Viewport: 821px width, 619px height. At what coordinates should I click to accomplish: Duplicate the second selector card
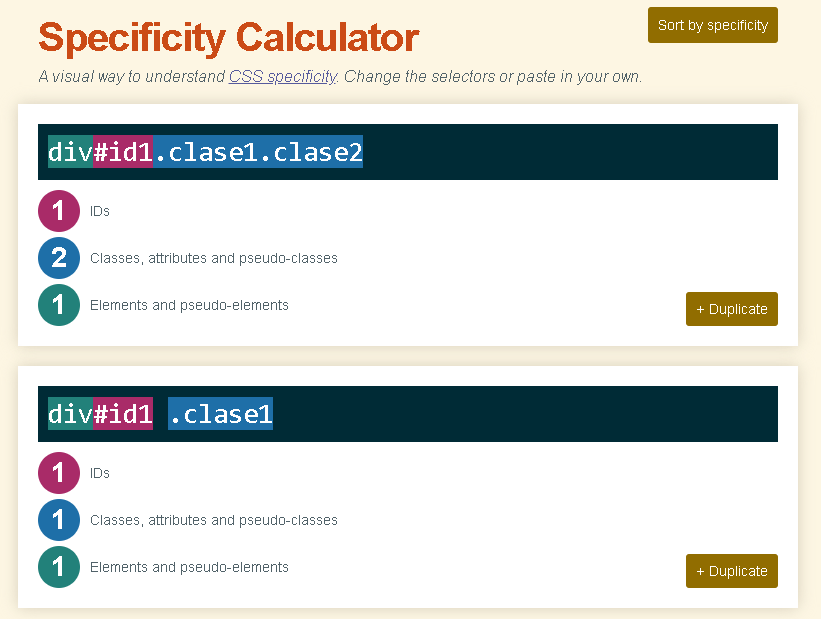pyautogui.click(x=731, y=571)
